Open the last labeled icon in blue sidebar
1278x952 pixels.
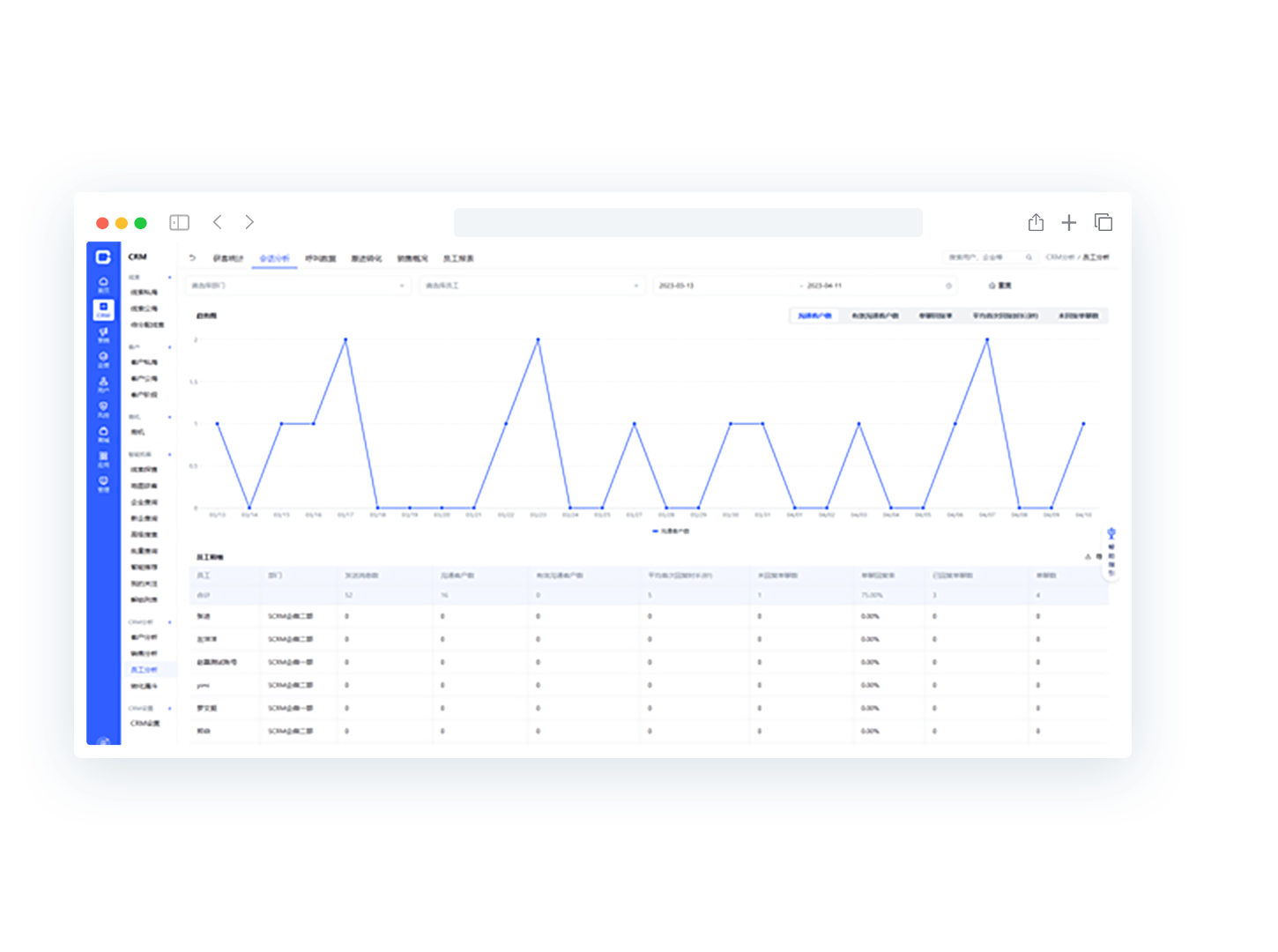pyautogui.click(x=103, y=483)
